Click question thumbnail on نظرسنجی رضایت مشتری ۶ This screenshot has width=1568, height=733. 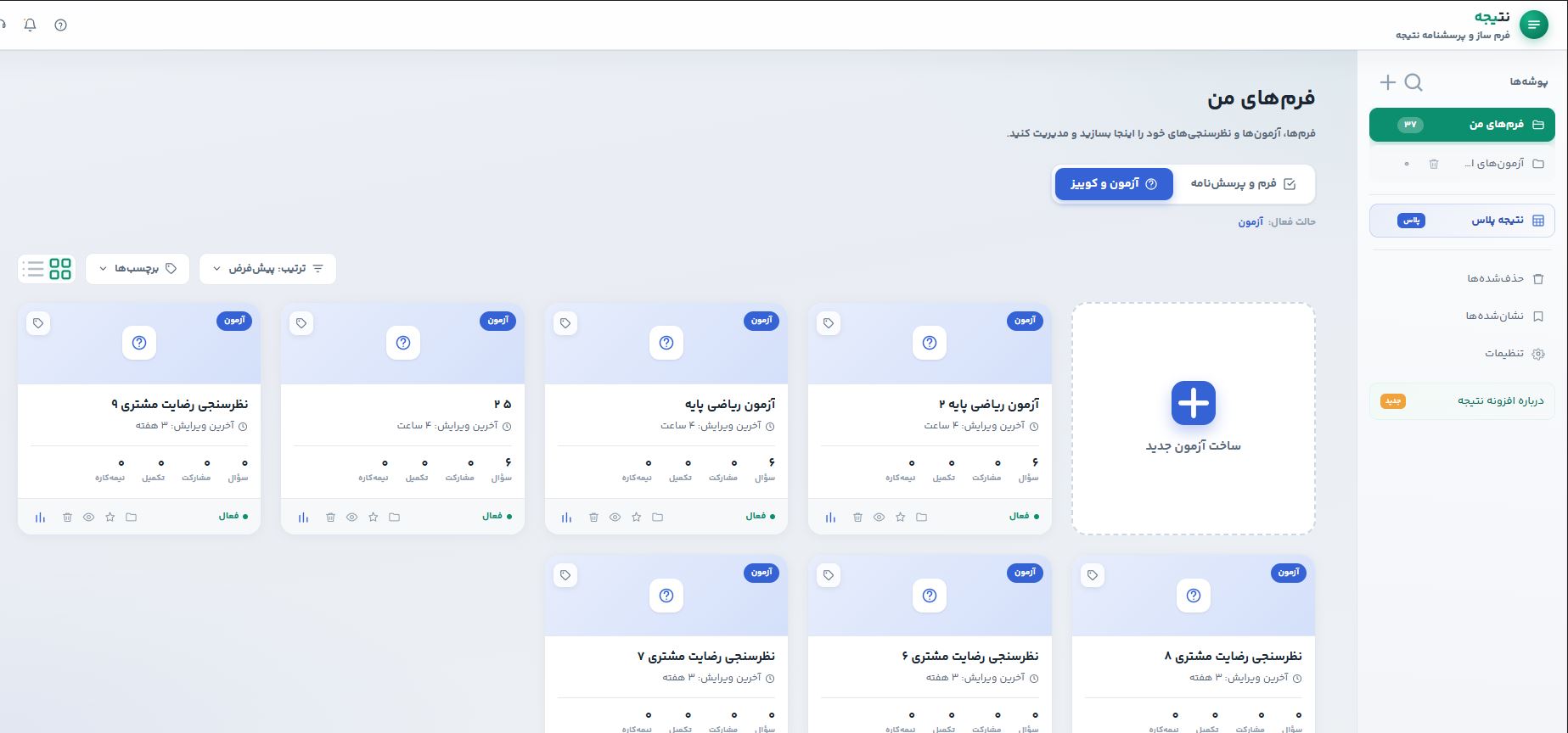[930, 596]
